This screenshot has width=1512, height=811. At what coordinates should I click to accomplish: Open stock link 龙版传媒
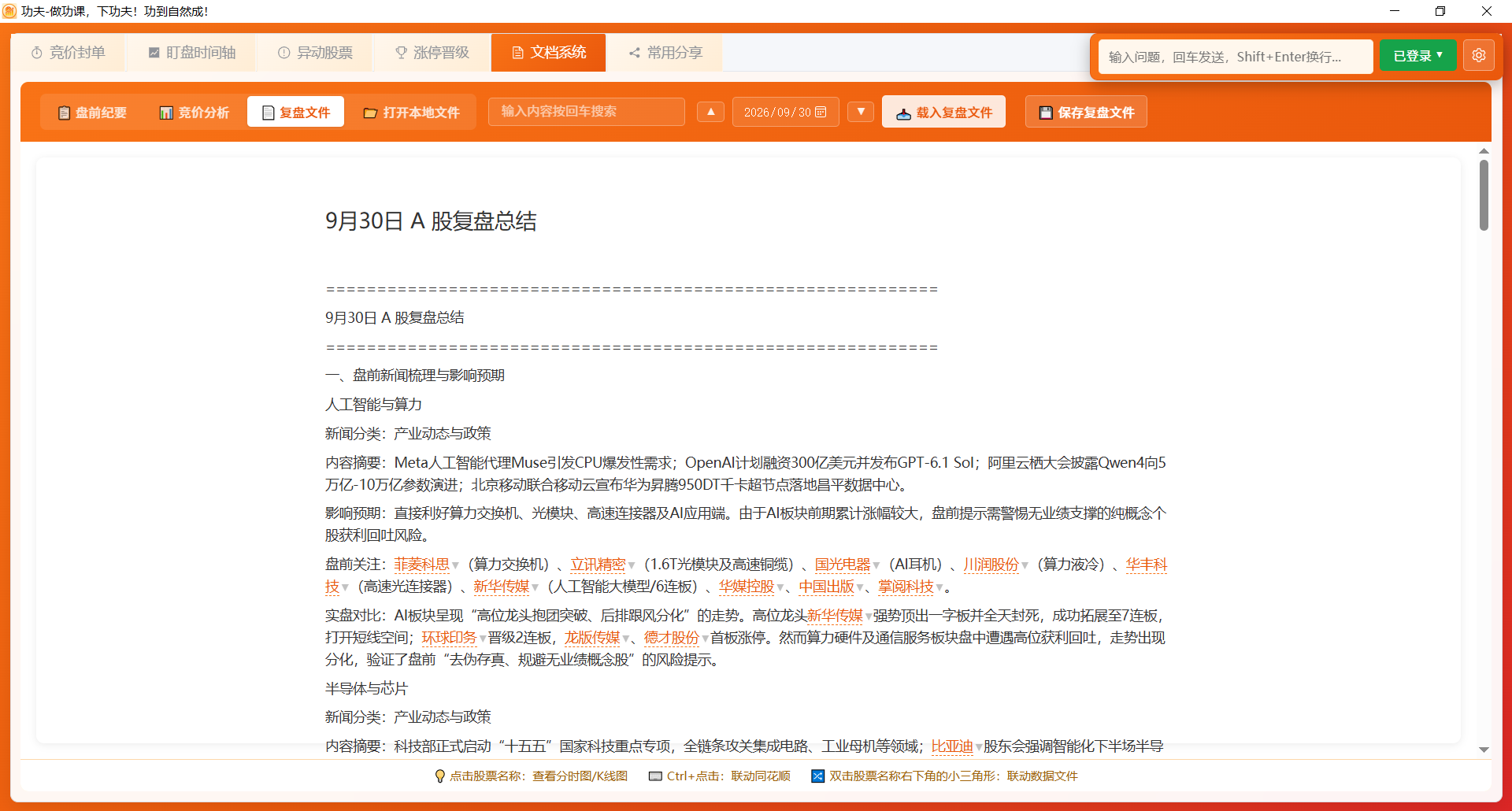592,638
